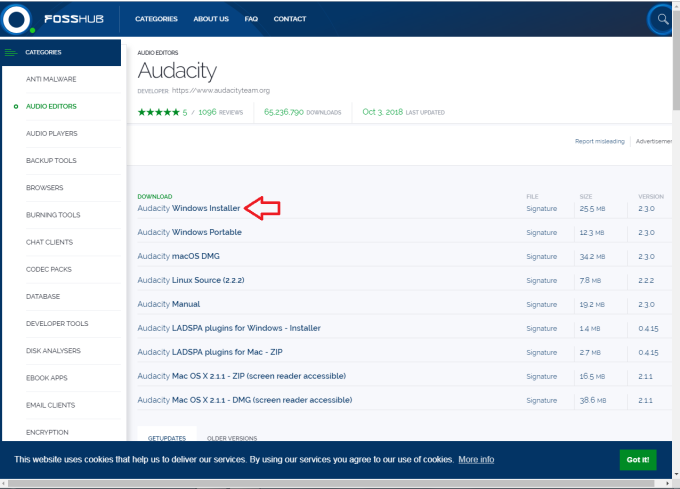Open the More info cookie link

click(x=476, y=460)
